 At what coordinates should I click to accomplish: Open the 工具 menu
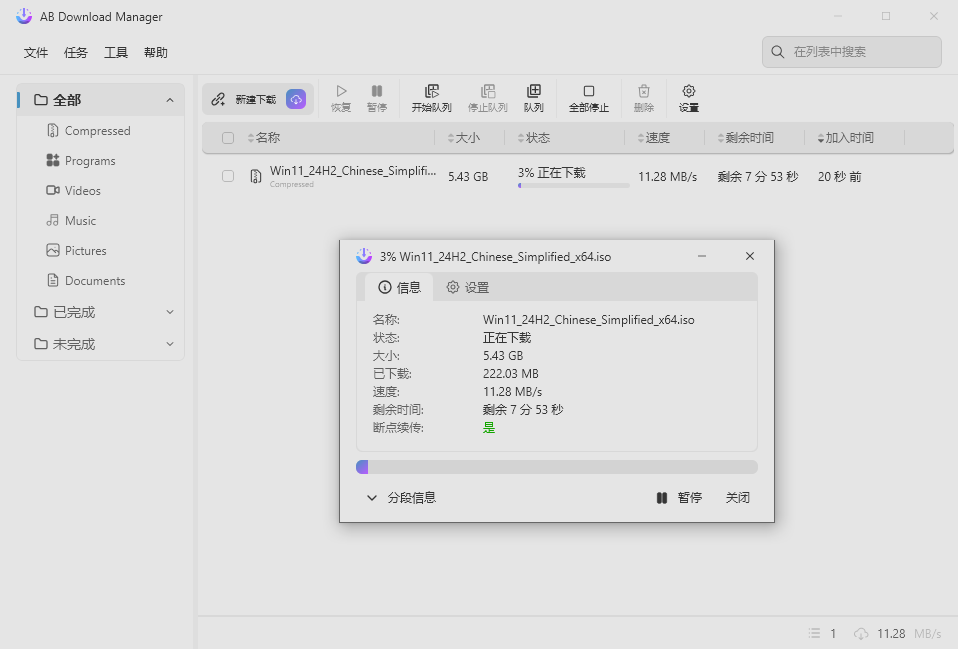tap(115, 53)
